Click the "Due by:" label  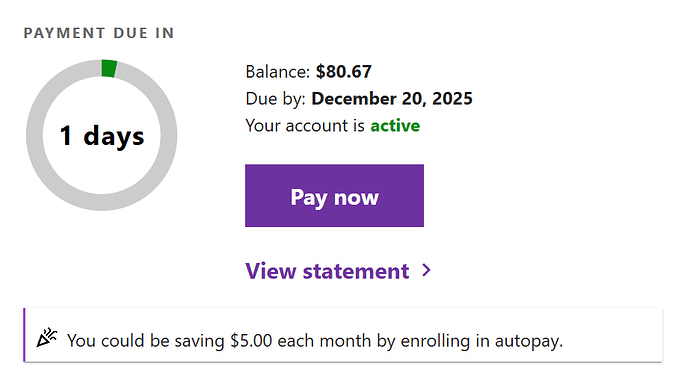(x=275, y=99)
